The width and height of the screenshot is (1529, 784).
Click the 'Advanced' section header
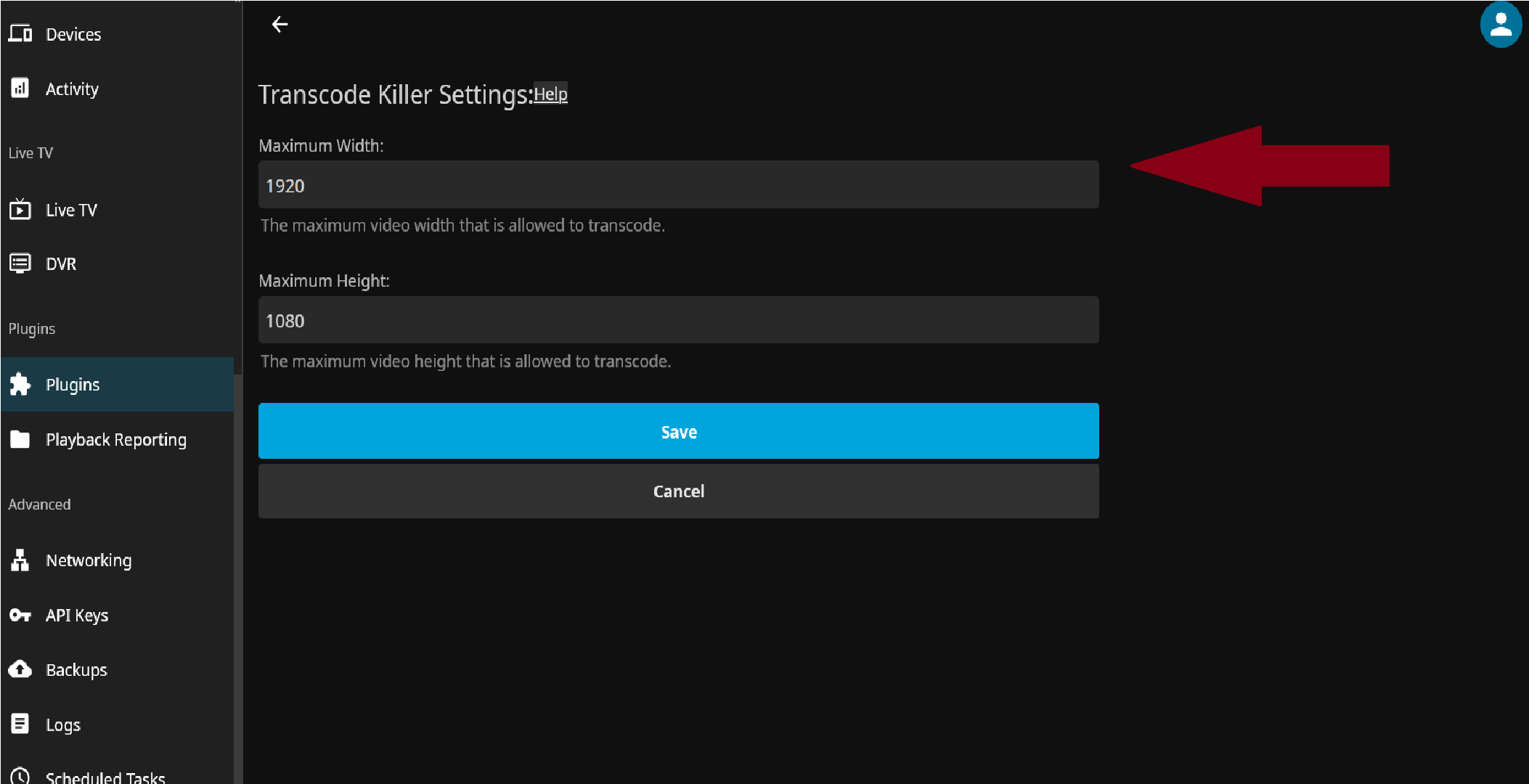pyautogui.click(x=39, y=505)
